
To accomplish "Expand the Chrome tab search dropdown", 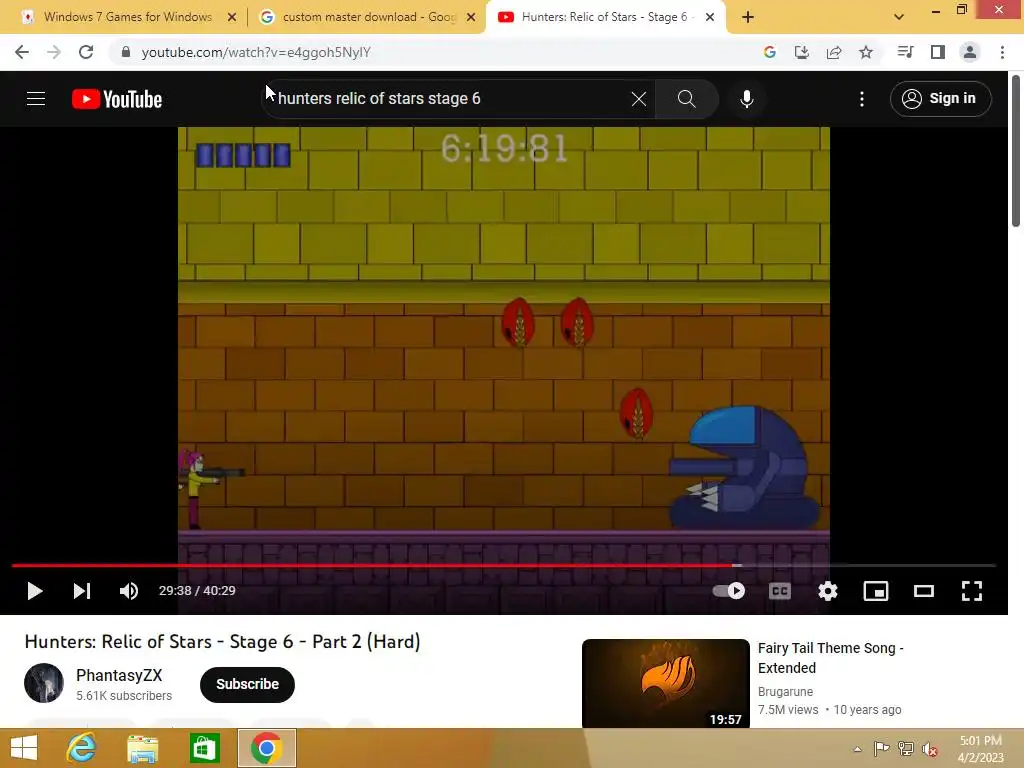I will (899, 18).
